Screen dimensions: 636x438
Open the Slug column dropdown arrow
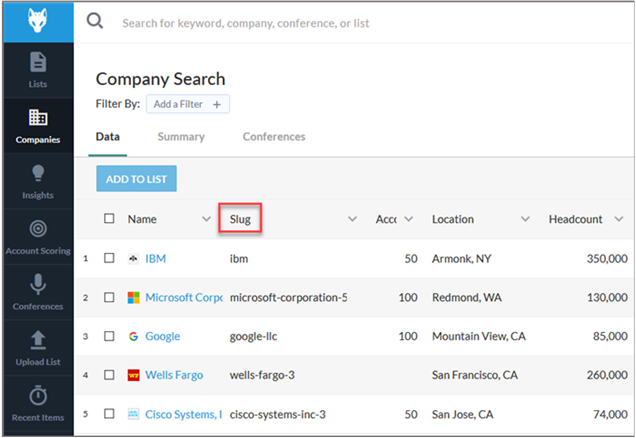(352, 219)
